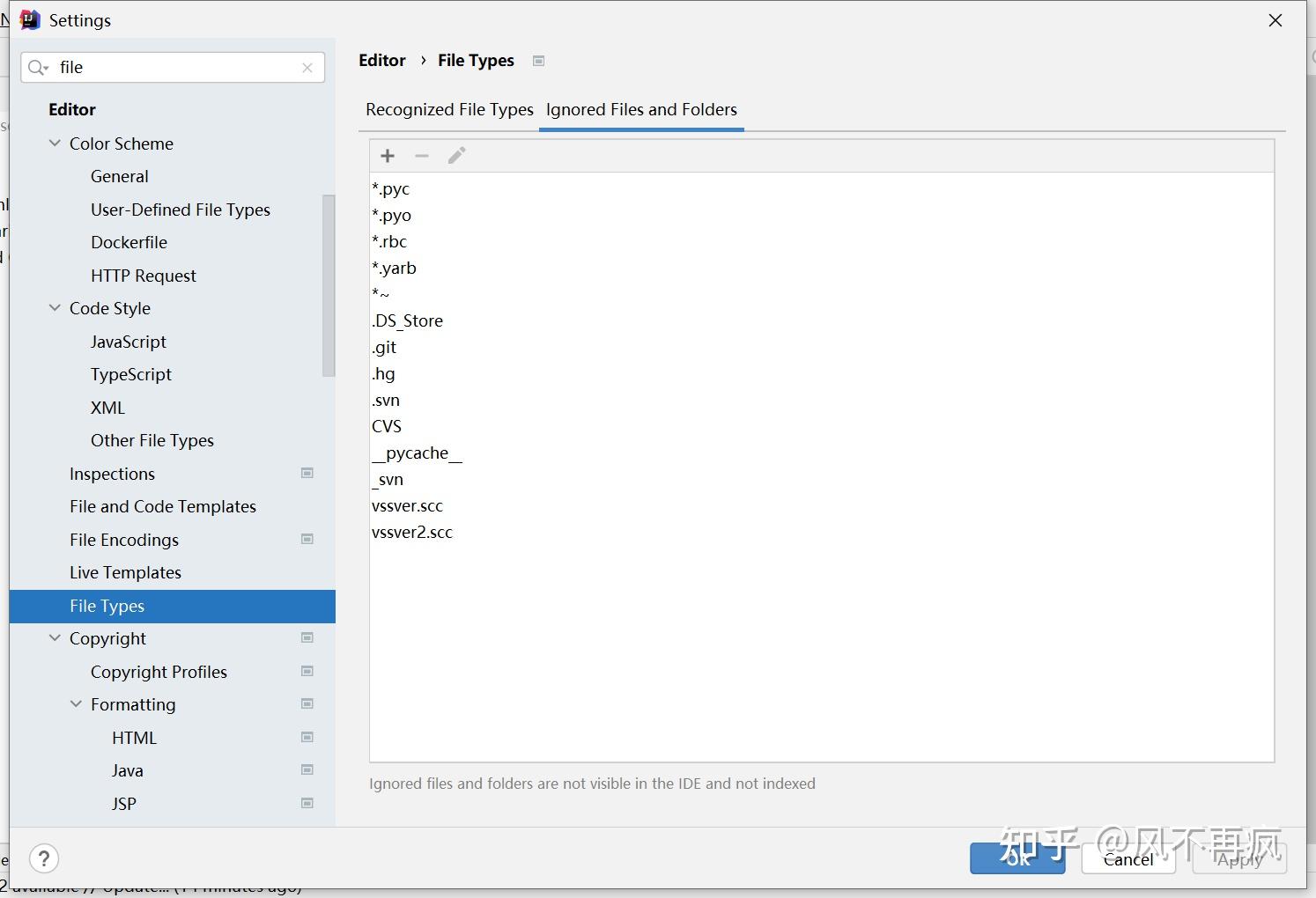
Task: Collapse the Code Style tree node
Action: pyautogui.click(x=55, y=308)
